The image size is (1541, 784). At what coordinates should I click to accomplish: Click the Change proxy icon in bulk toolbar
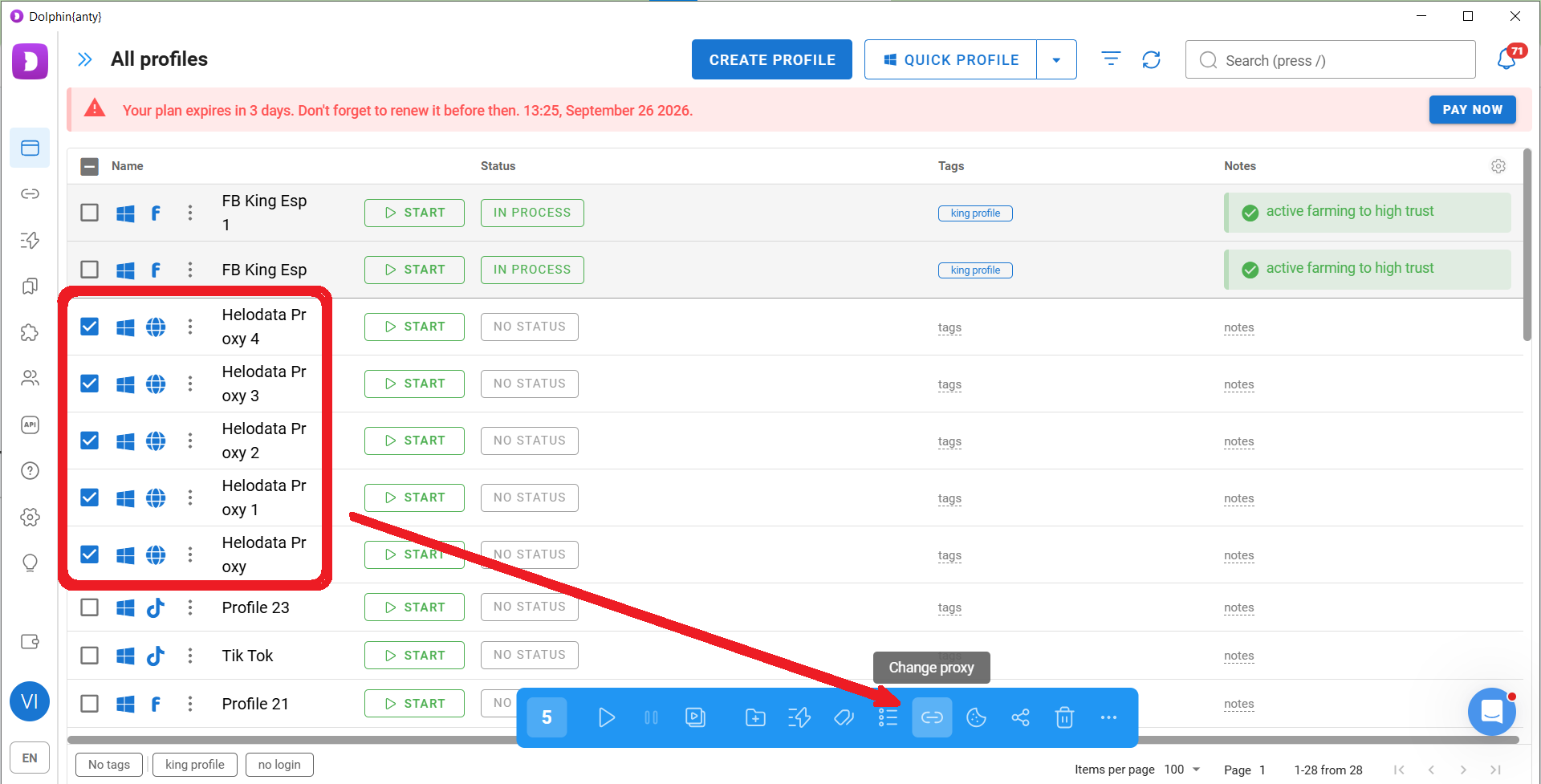[932, 717]
